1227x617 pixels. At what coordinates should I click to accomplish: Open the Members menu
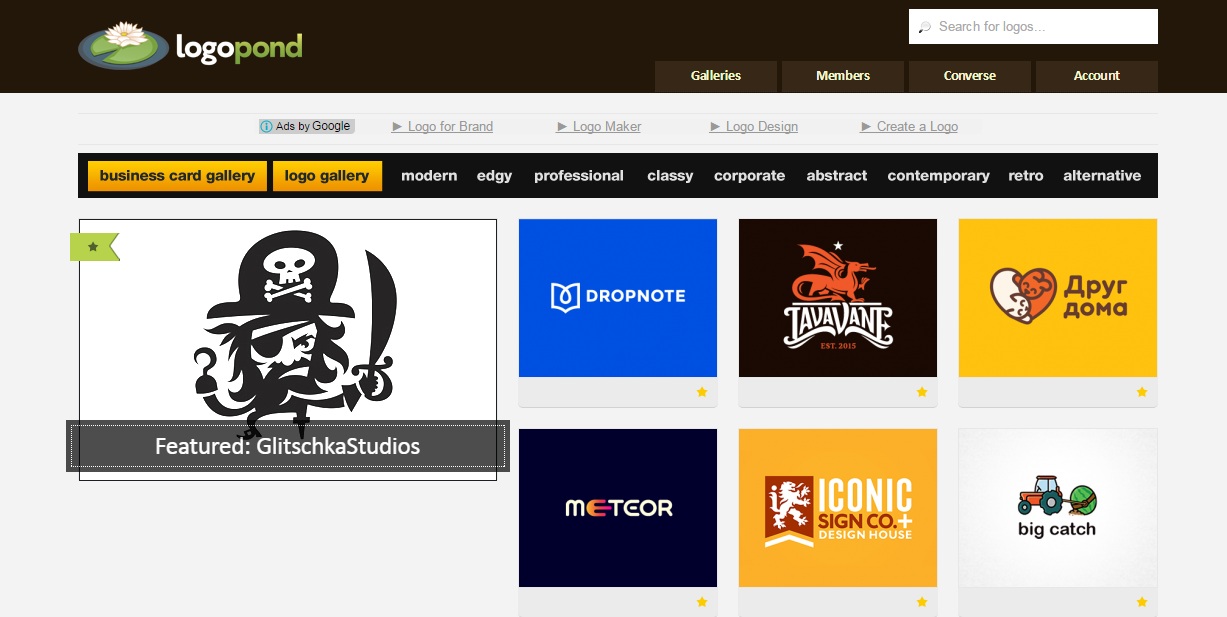coord(843,76)
